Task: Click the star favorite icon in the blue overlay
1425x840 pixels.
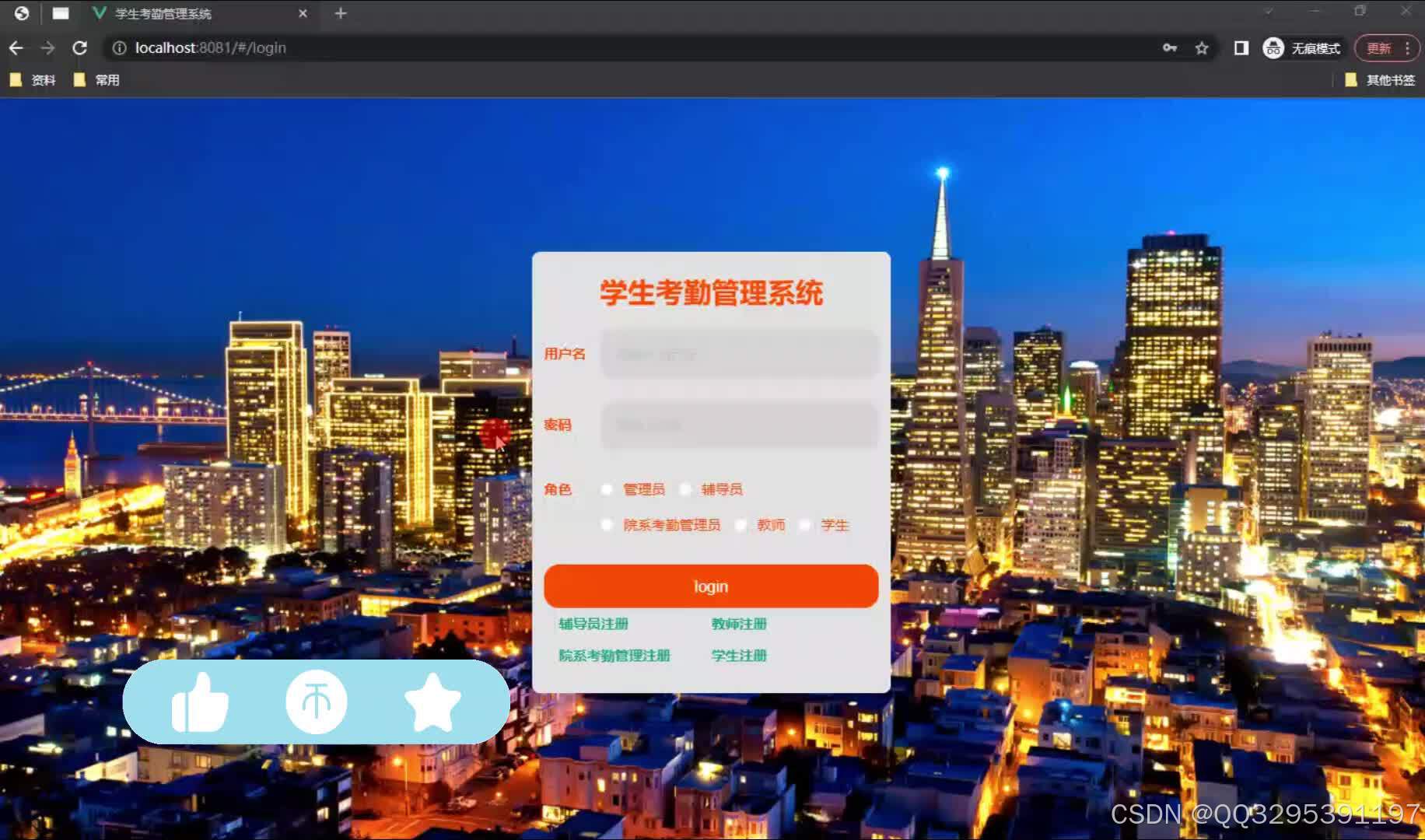Action: point(432,702)
